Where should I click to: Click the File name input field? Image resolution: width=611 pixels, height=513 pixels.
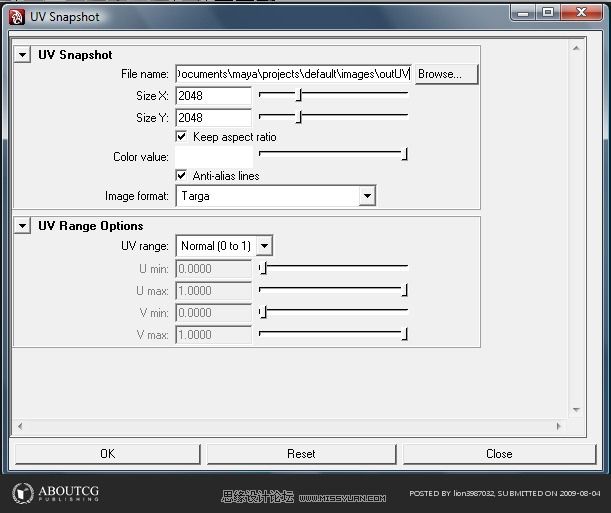pos(293,74)
